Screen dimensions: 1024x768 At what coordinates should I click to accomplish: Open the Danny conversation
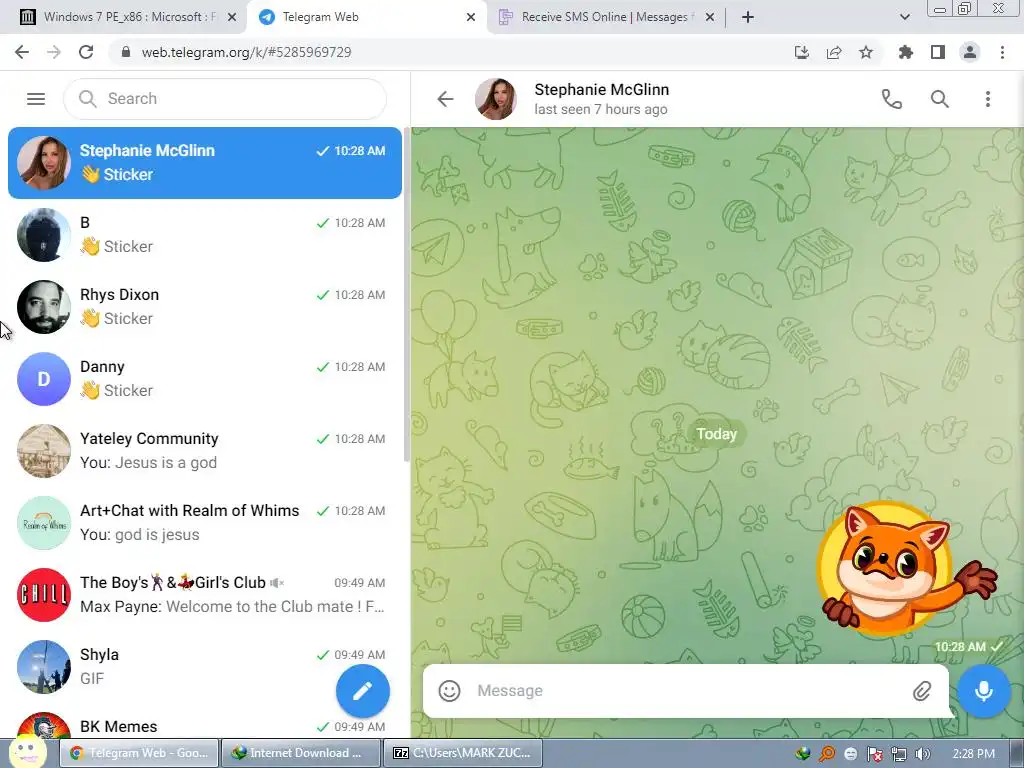point(205,379)
